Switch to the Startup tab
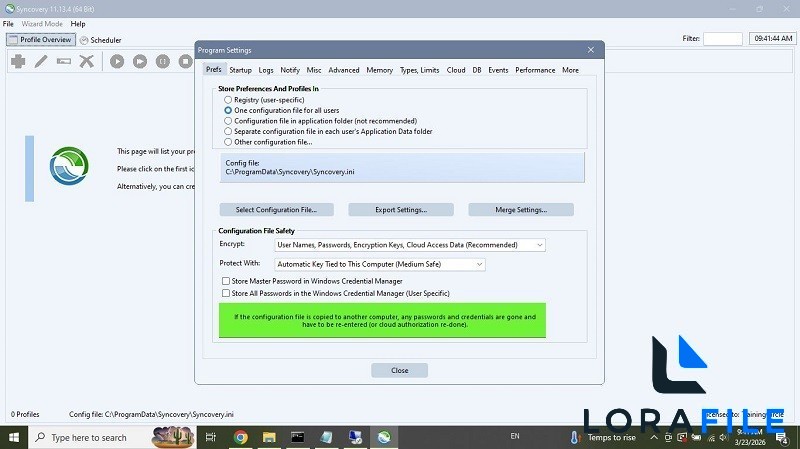 [x=240, y=70]
